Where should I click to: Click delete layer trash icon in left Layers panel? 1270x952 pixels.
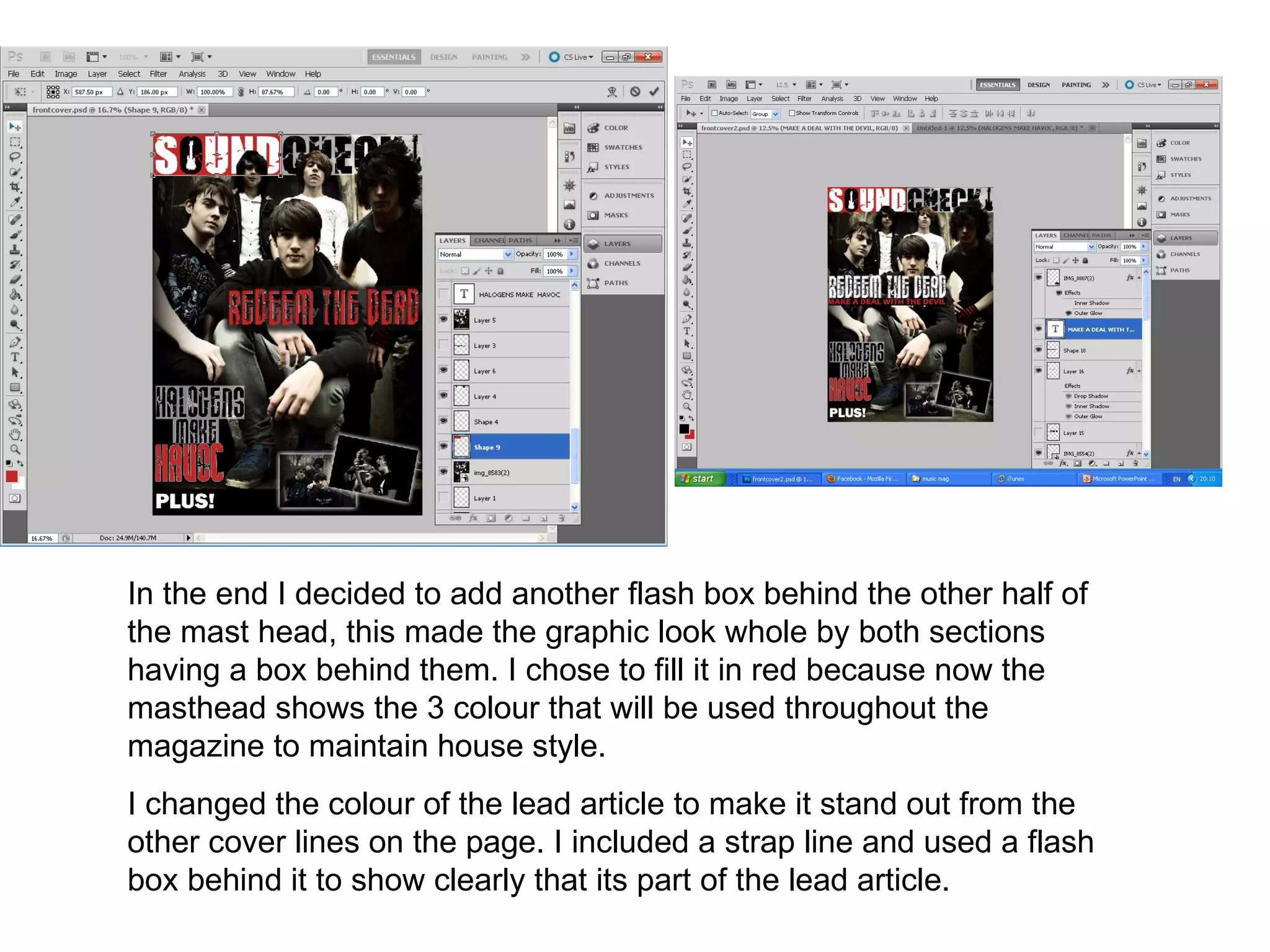click(x=562, y=518)
